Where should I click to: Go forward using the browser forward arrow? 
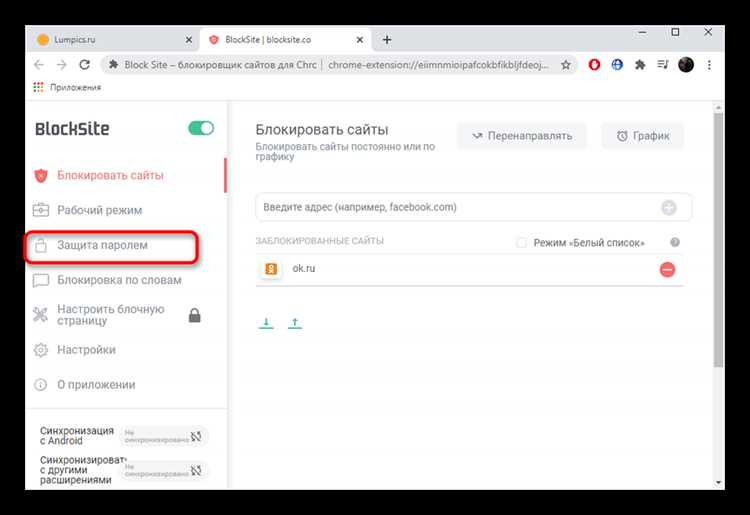(x=61, y=65)
